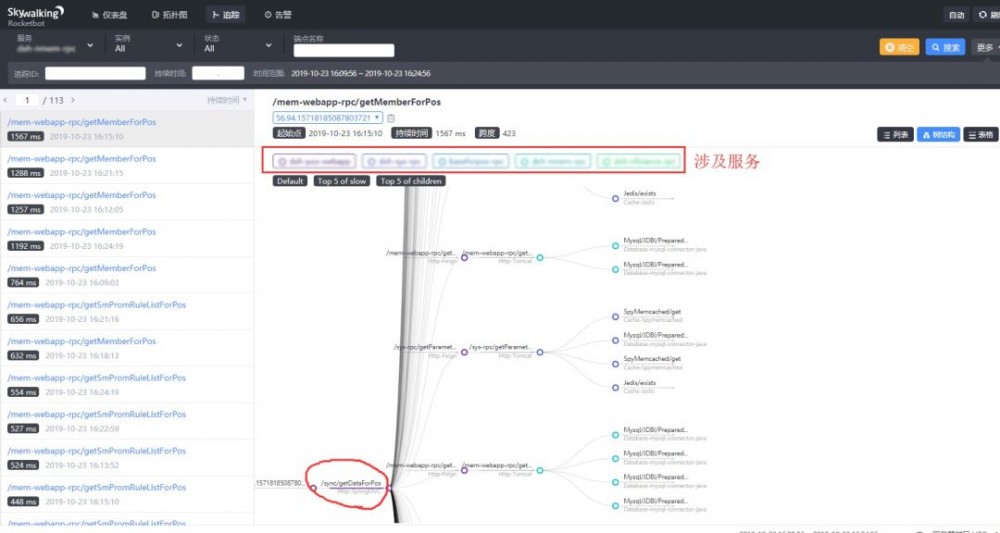Click the 起始点 start time label

pyautogui.click(x=289, y=133)
